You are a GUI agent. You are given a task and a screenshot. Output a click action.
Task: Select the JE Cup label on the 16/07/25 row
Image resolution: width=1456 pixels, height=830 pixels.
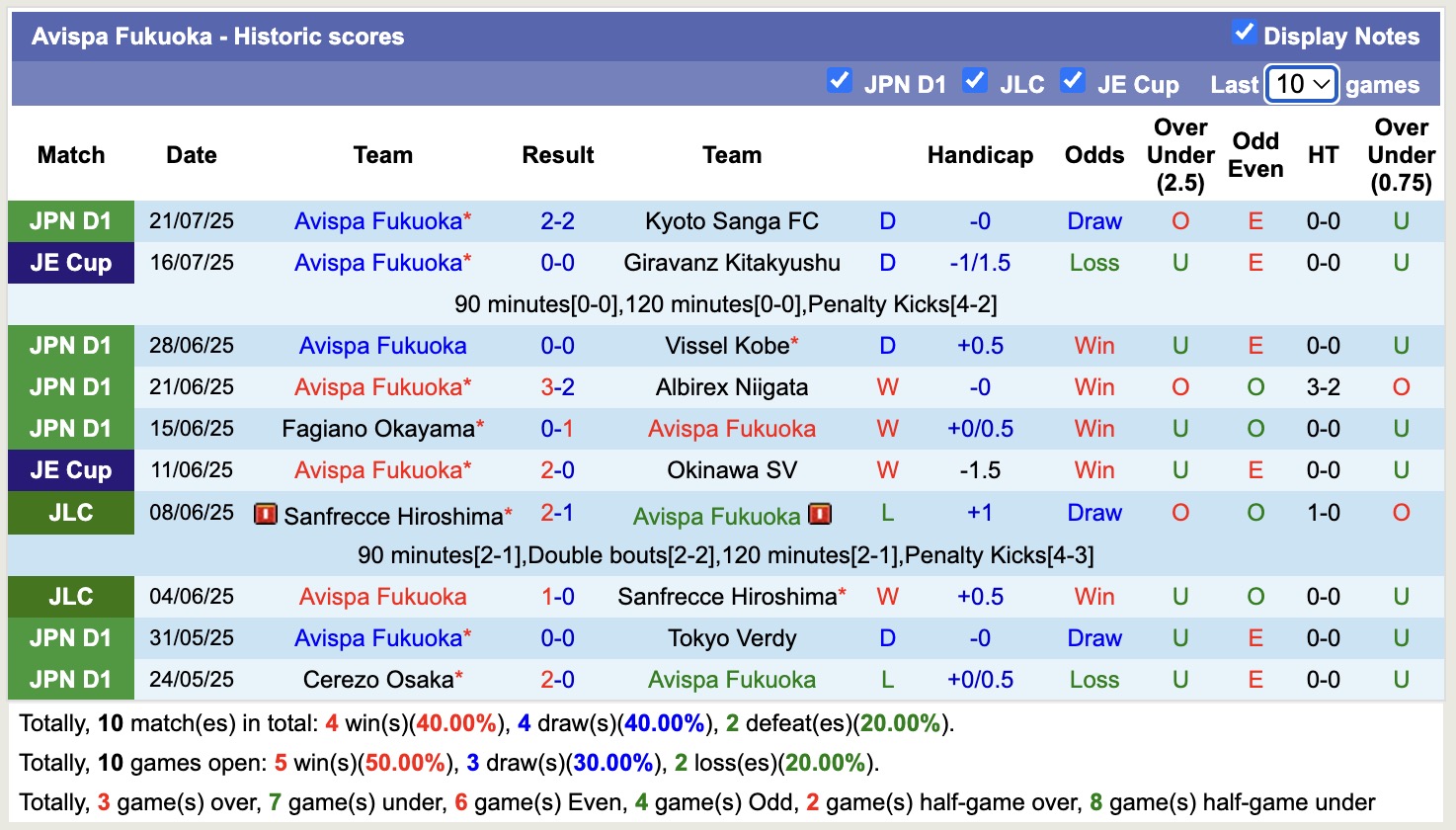pyautogui.click(x=70, y=262)
